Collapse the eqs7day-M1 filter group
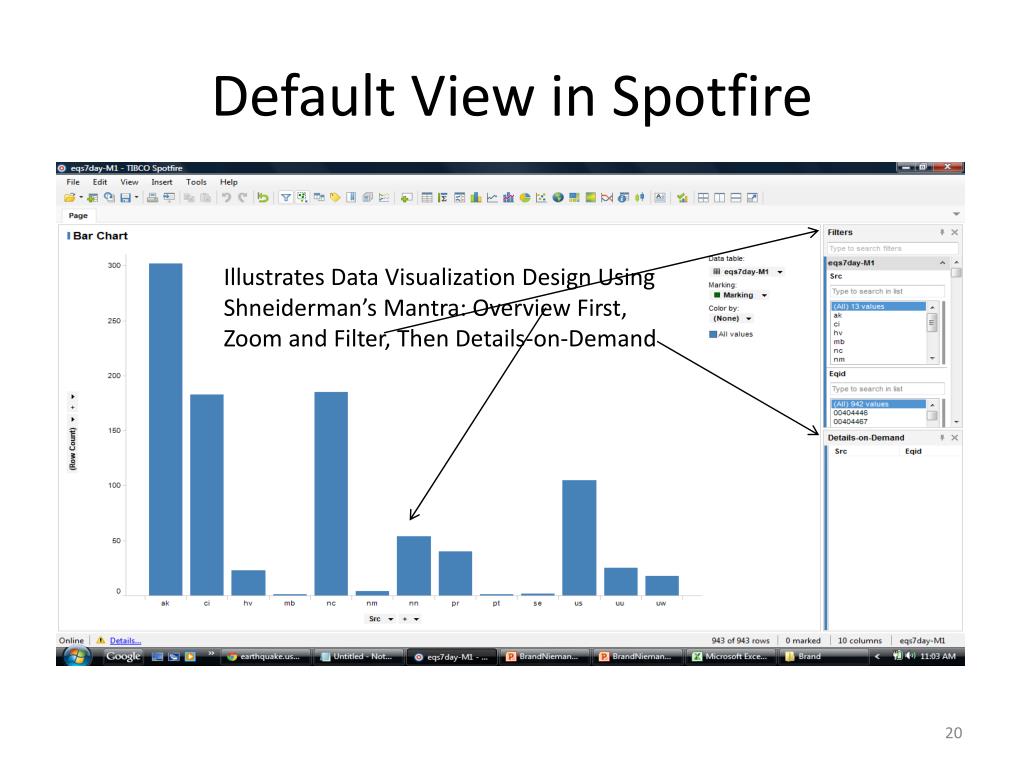1024x768 pixels. (942, 263)
